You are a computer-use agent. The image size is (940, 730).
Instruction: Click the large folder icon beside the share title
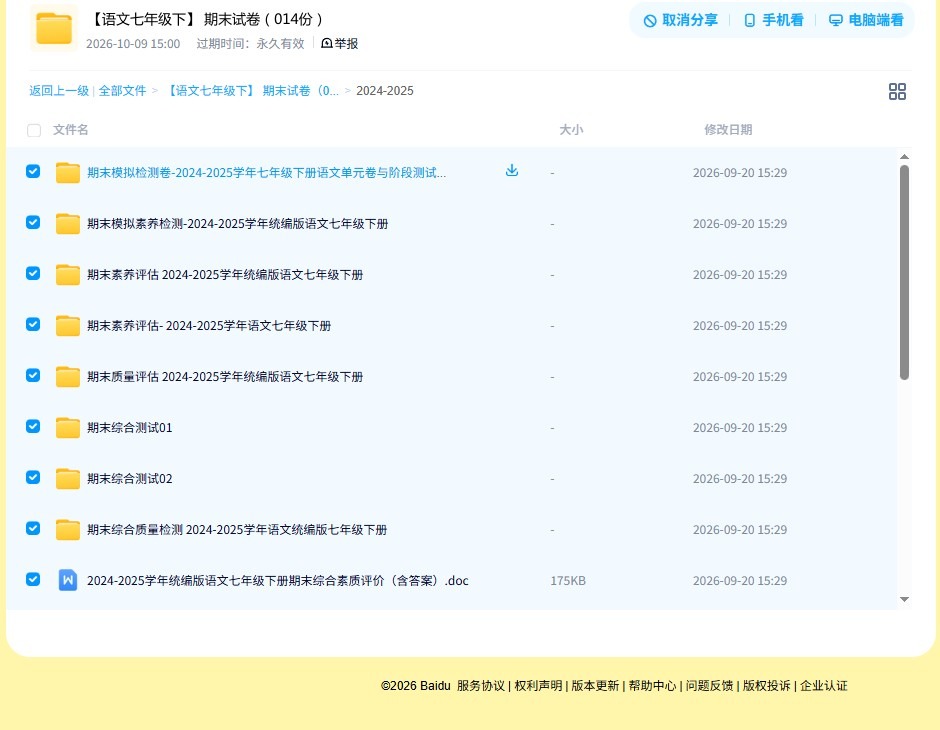coord(54,28)
